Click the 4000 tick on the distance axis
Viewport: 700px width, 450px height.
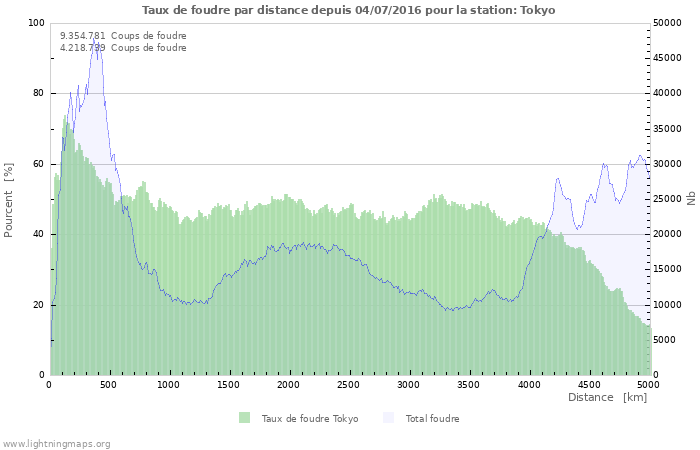(x=528, y=384)
